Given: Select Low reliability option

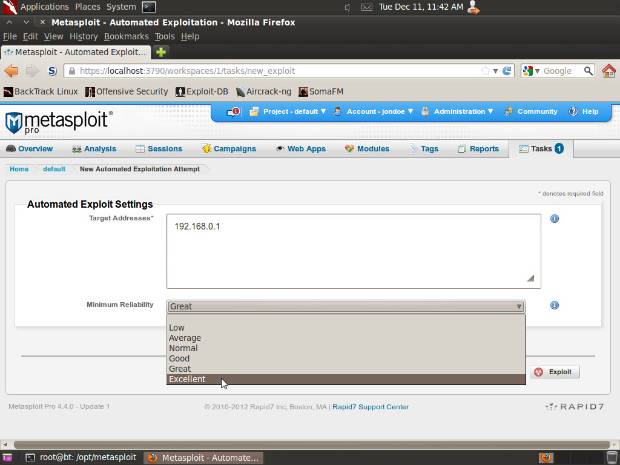Looking at the screenshot, I should [346, 328].
